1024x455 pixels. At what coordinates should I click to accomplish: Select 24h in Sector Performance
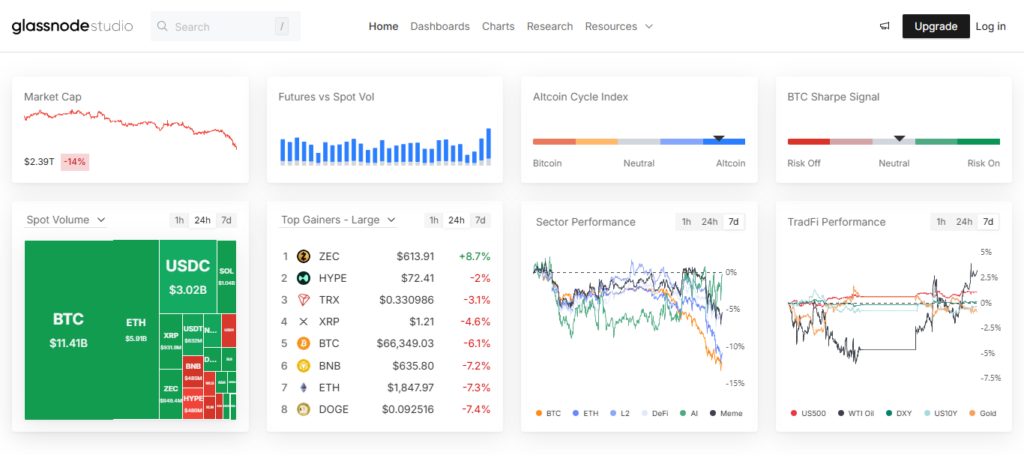click(x=709, y=222)
